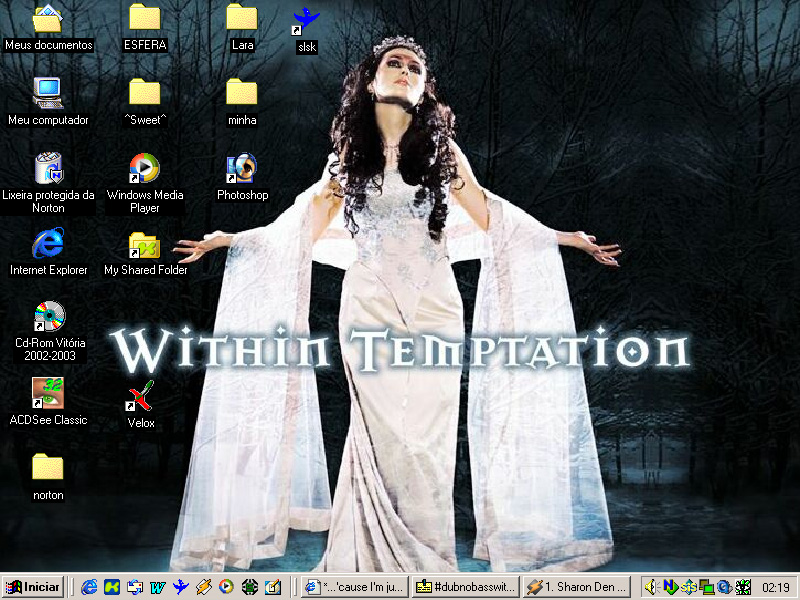The image size is (800, 600).
Task: Click the dark green round quick launch icon
Action: coord(249,587)
